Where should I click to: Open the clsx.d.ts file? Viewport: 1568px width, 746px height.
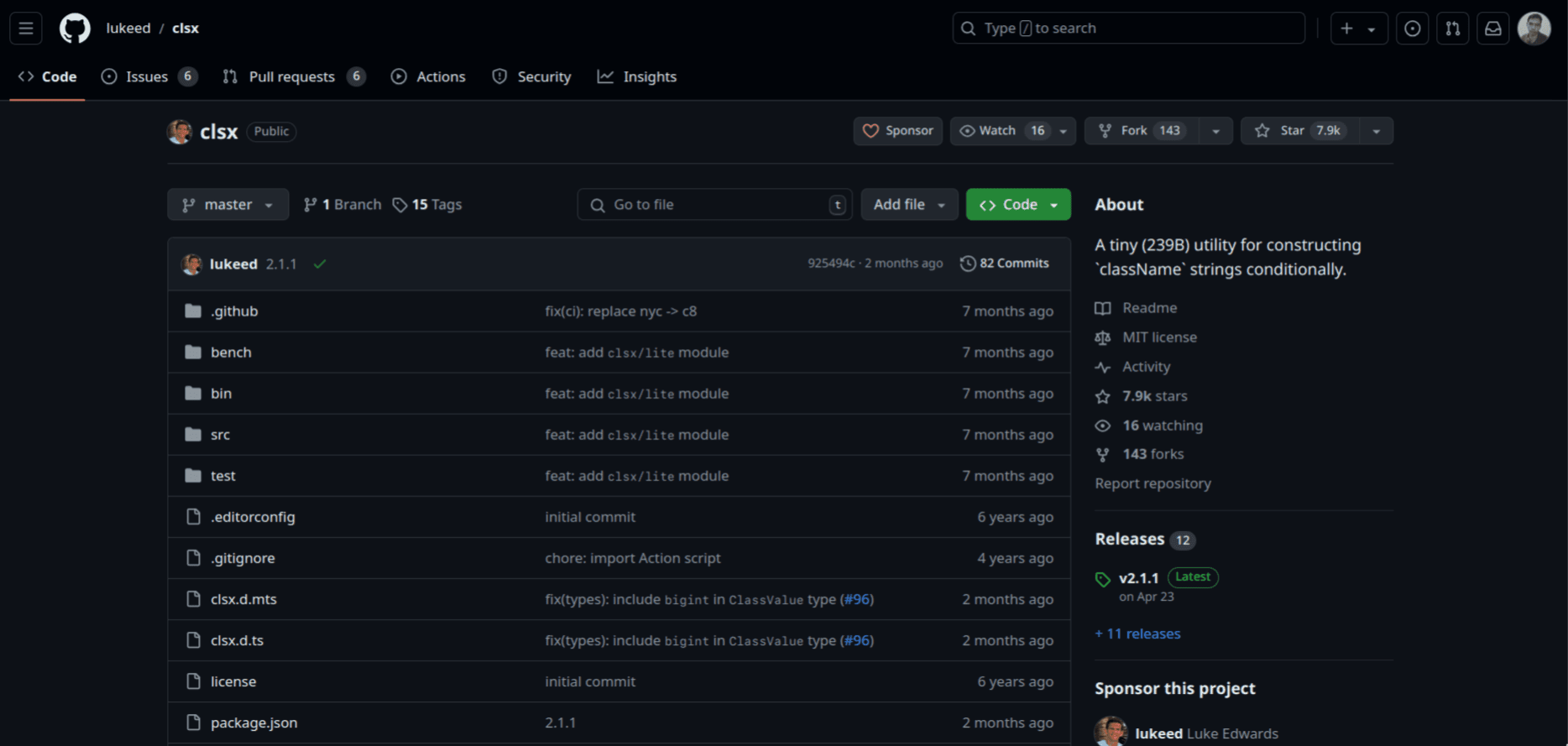point(237,640)
